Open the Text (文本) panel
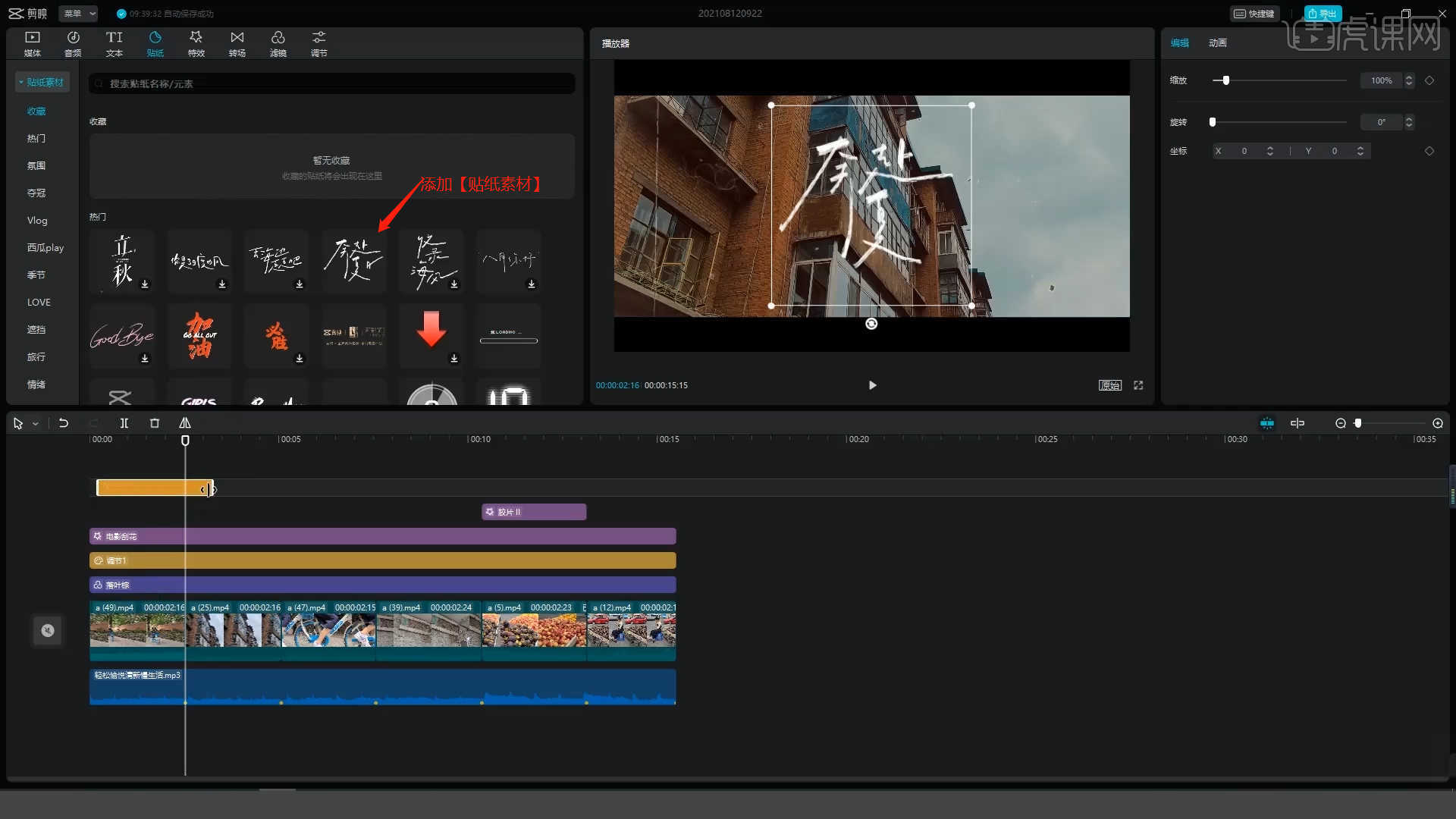The width and height of the screenshot is (1456, 819). pyautogui.click(x=114, y=43)
